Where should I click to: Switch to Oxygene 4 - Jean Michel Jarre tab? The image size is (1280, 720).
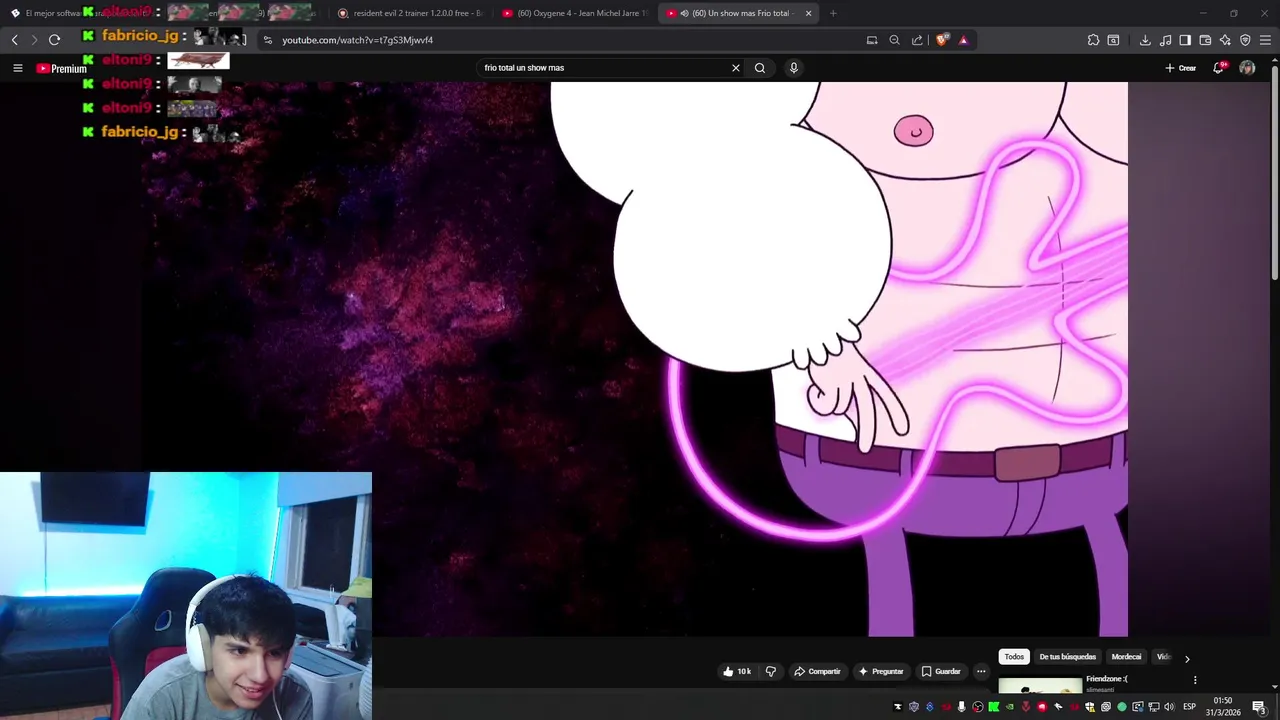point(575,13)
